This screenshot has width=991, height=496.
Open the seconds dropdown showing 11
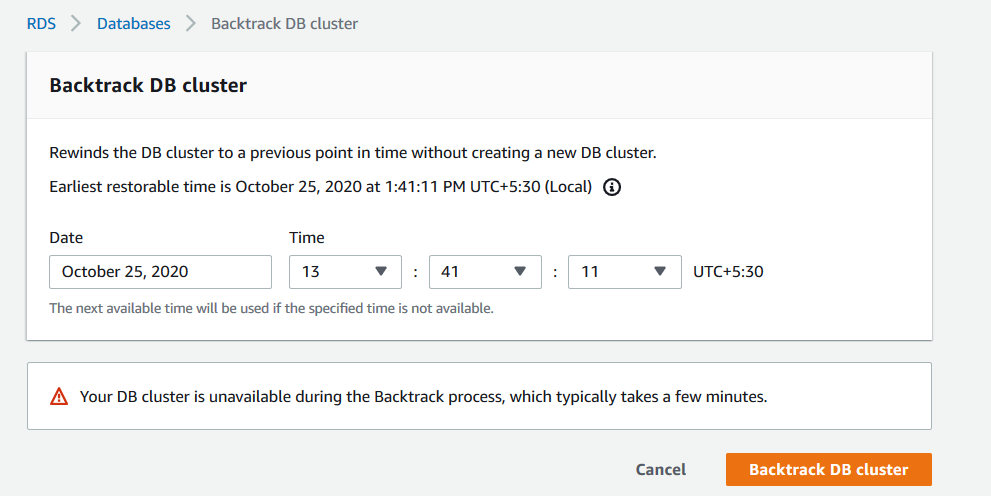[625, 271]
